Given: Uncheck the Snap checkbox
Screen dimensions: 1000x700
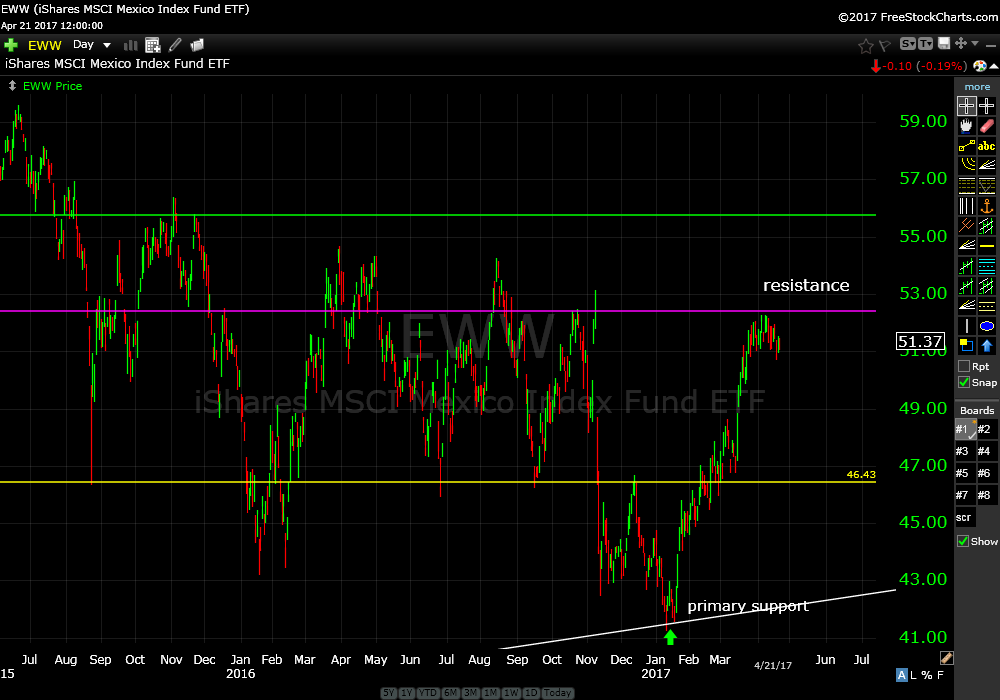Looking at the screenshot, I should click(x=964, y=383).
